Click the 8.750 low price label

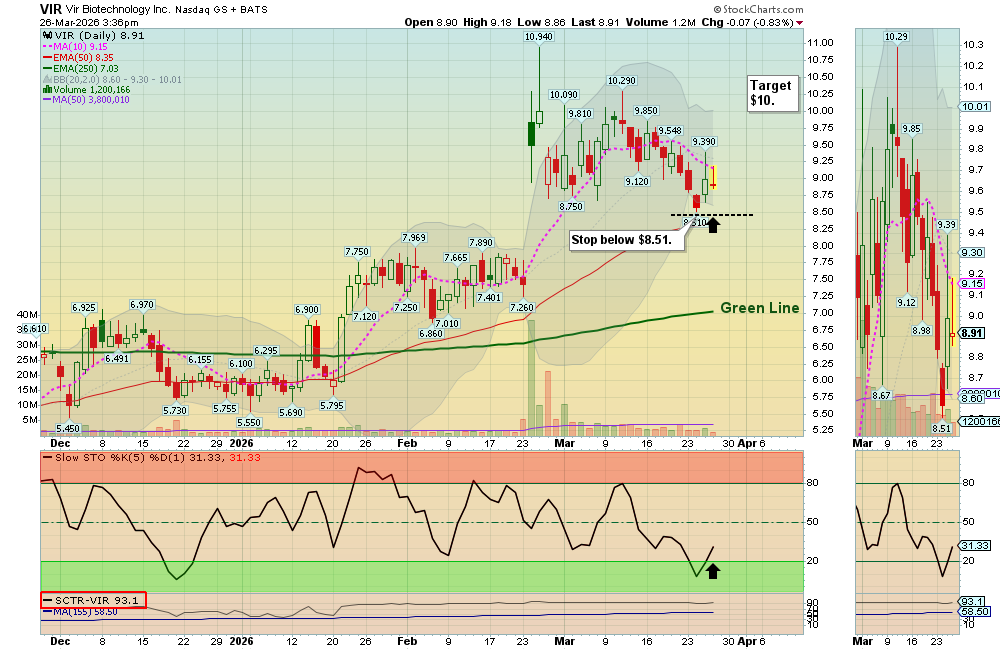click(571, 207)
